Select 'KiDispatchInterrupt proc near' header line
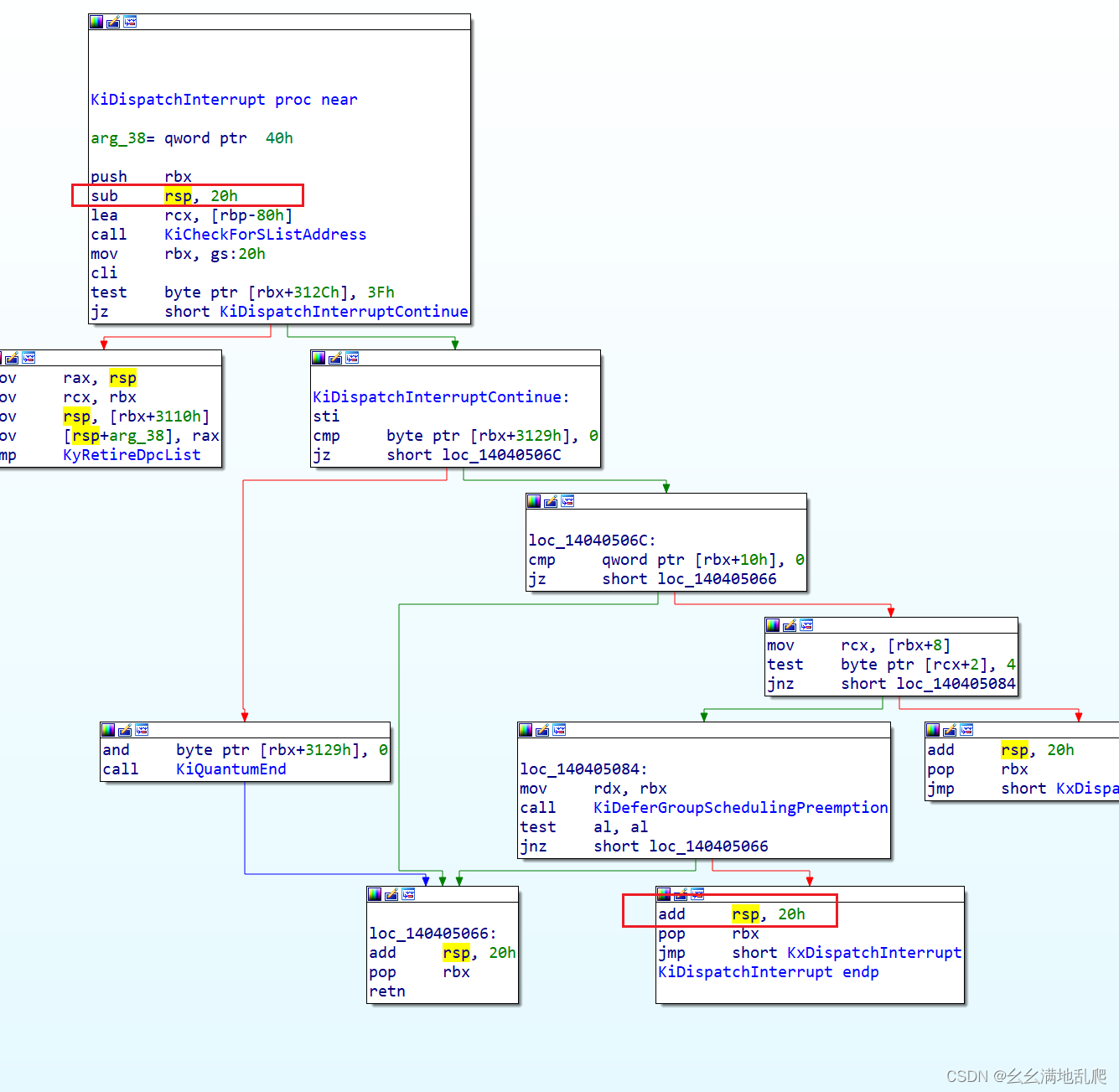The image size is (1119, 1092). (224, 100)
